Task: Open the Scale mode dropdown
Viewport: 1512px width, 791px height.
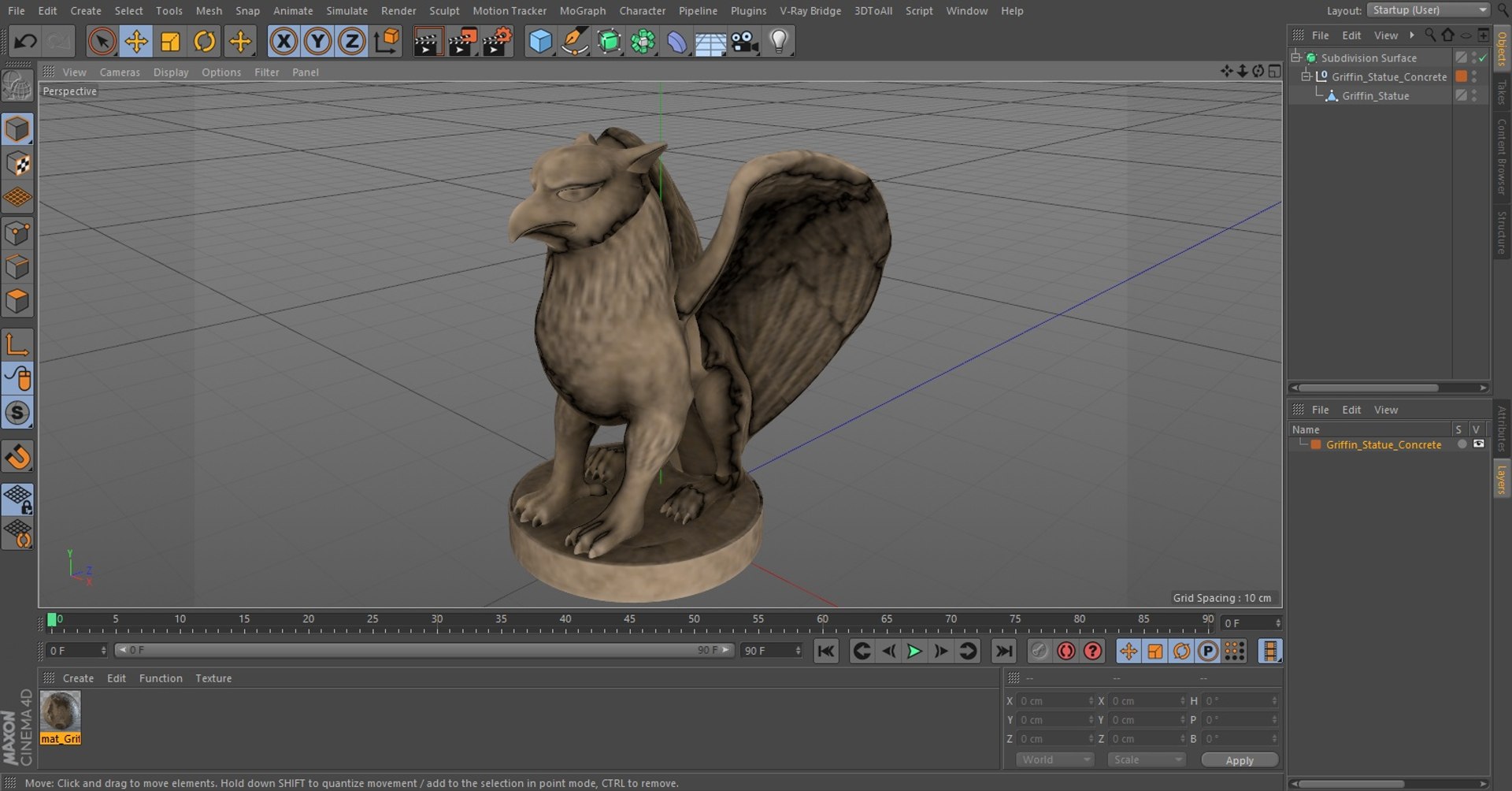Action: tap(1147, 760)
